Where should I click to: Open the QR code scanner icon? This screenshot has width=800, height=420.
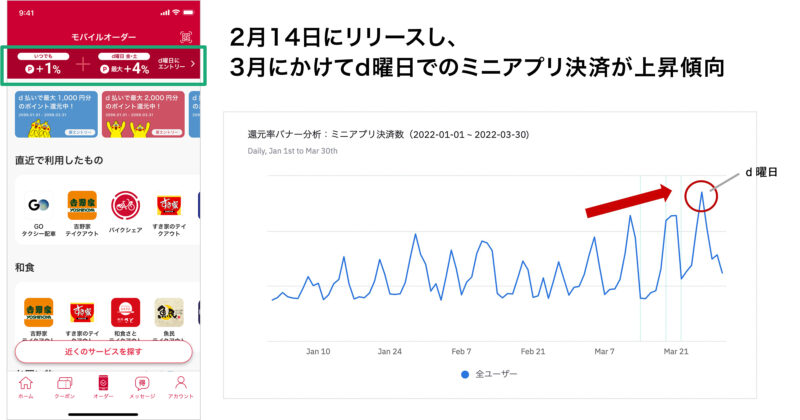point(186,37)
